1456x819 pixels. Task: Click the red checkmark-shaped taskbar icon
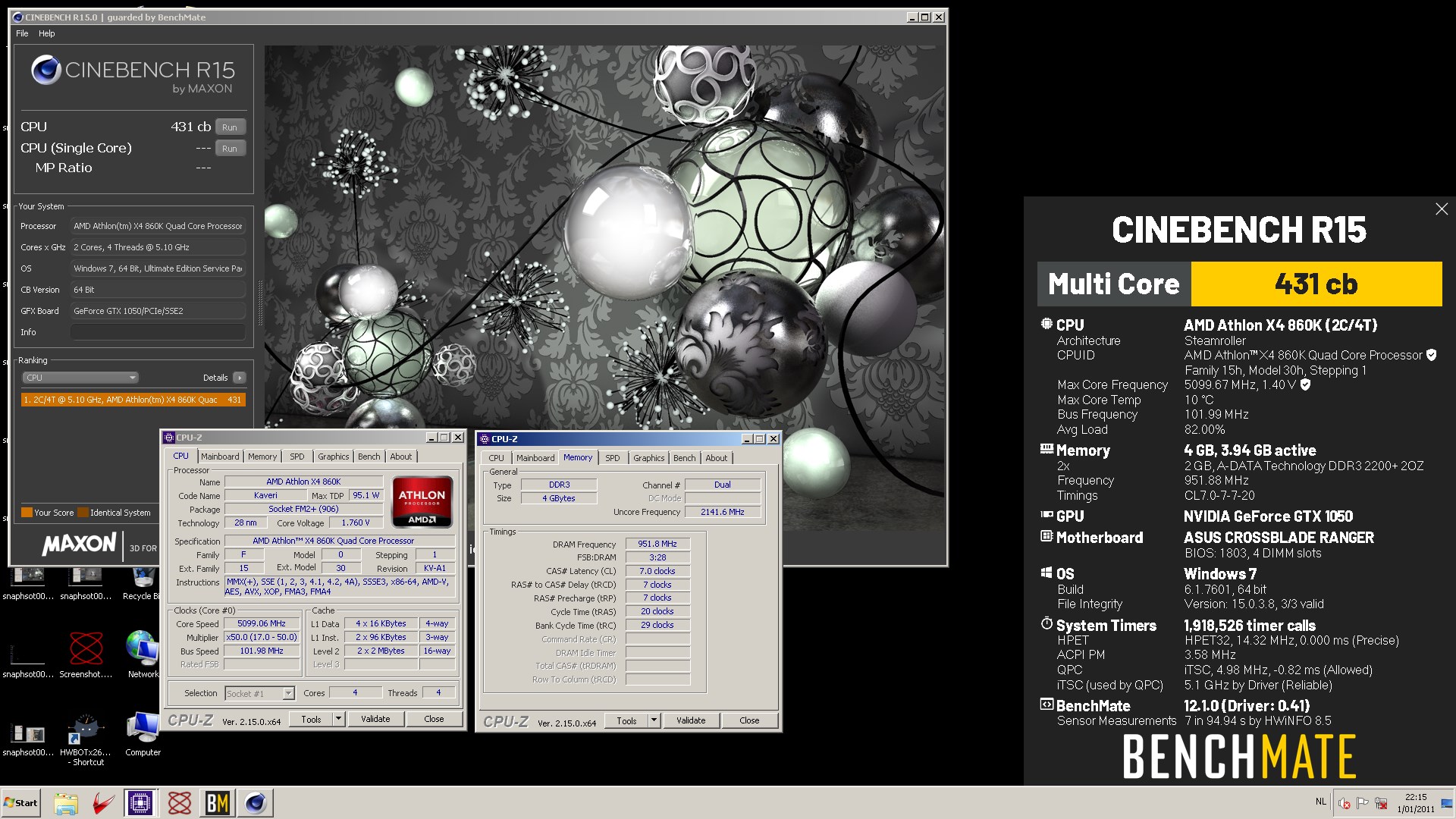click(103, 803)
